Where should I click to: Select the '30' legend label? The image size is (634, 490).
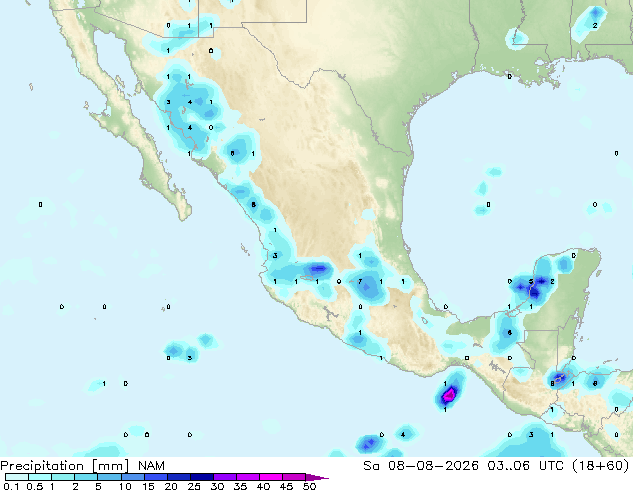[x=217, y=486]
